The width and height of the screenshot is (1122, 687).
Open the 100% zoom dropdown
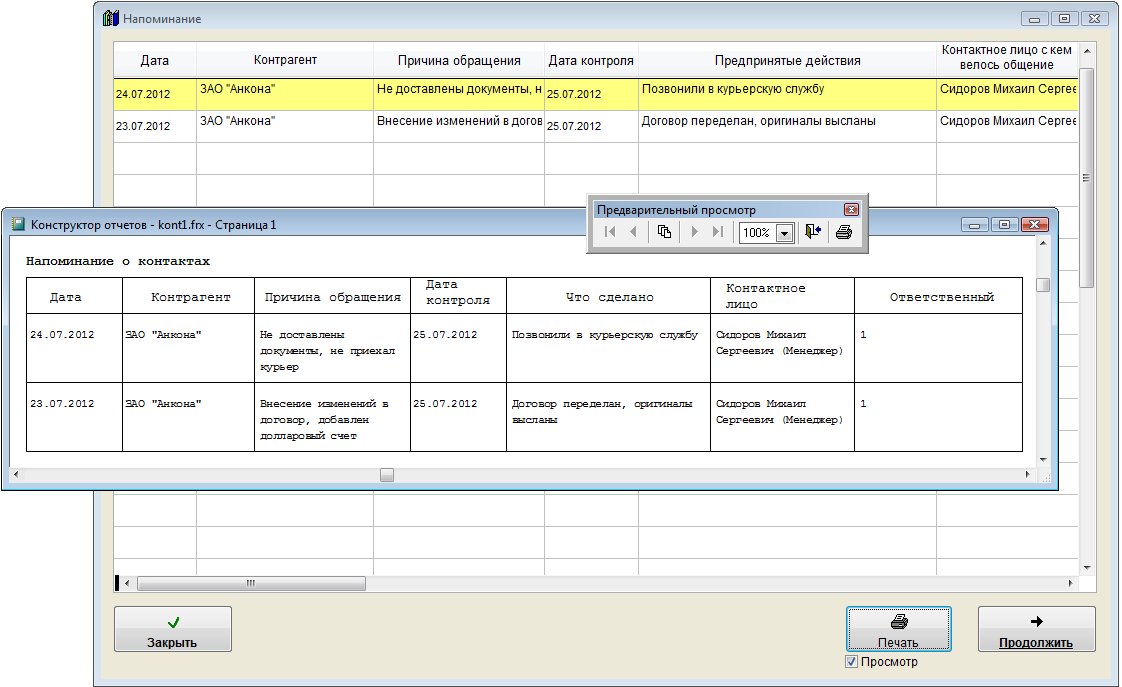coord(784,233)
